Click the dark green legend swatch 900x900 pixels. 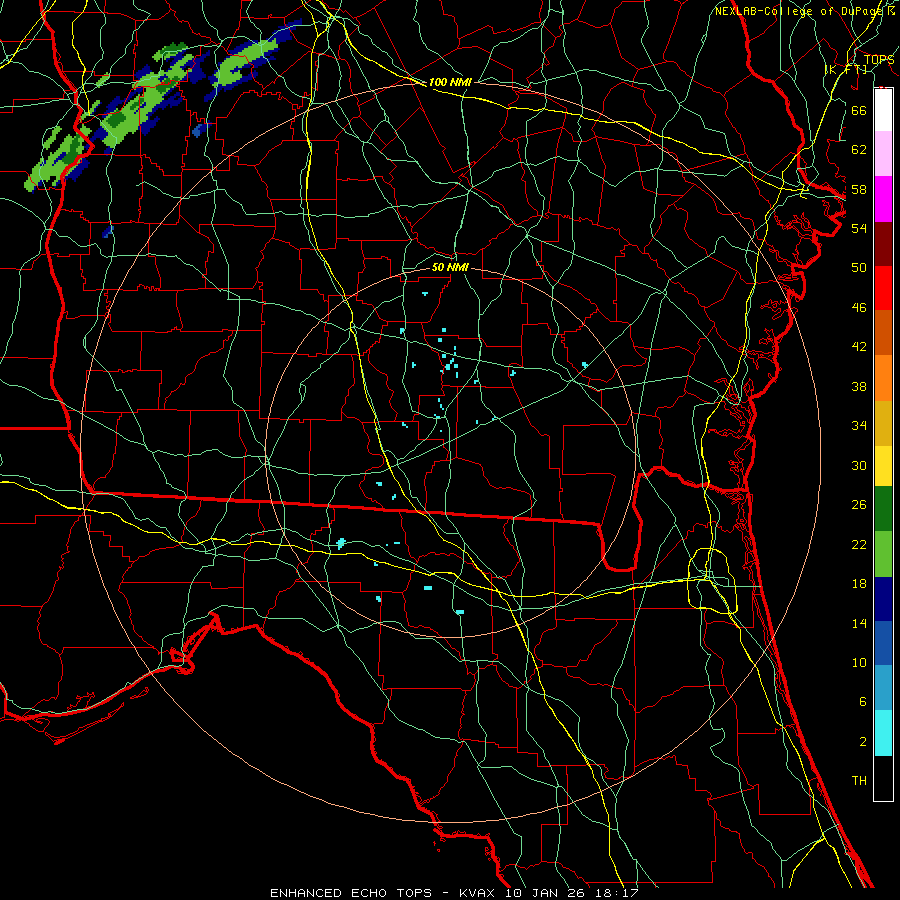pos(883,509)
